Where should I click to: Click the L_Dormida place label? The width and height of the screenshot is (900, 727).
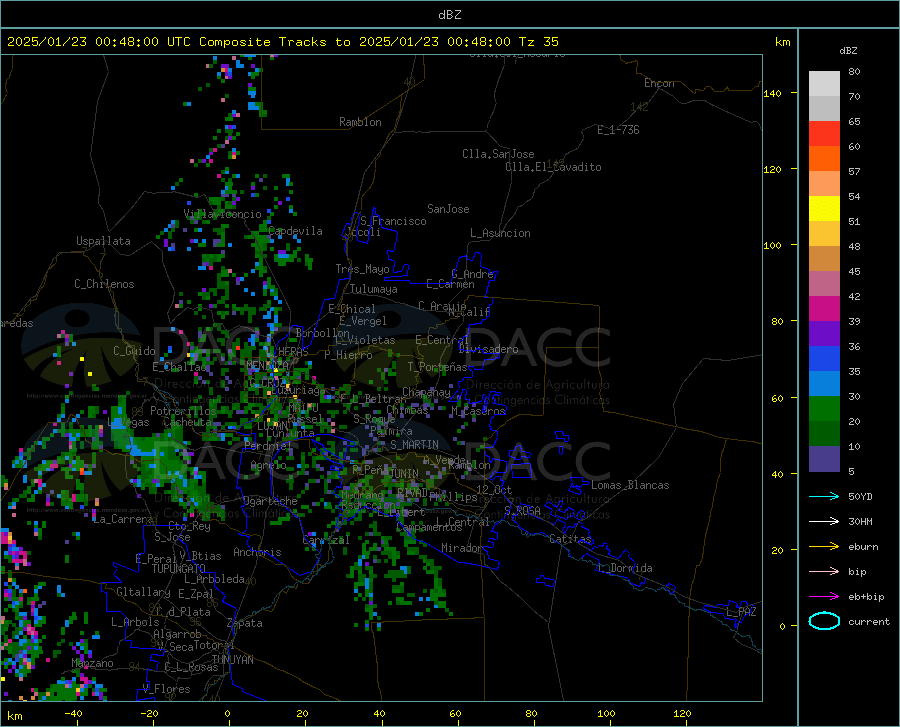tap(624, 568)
